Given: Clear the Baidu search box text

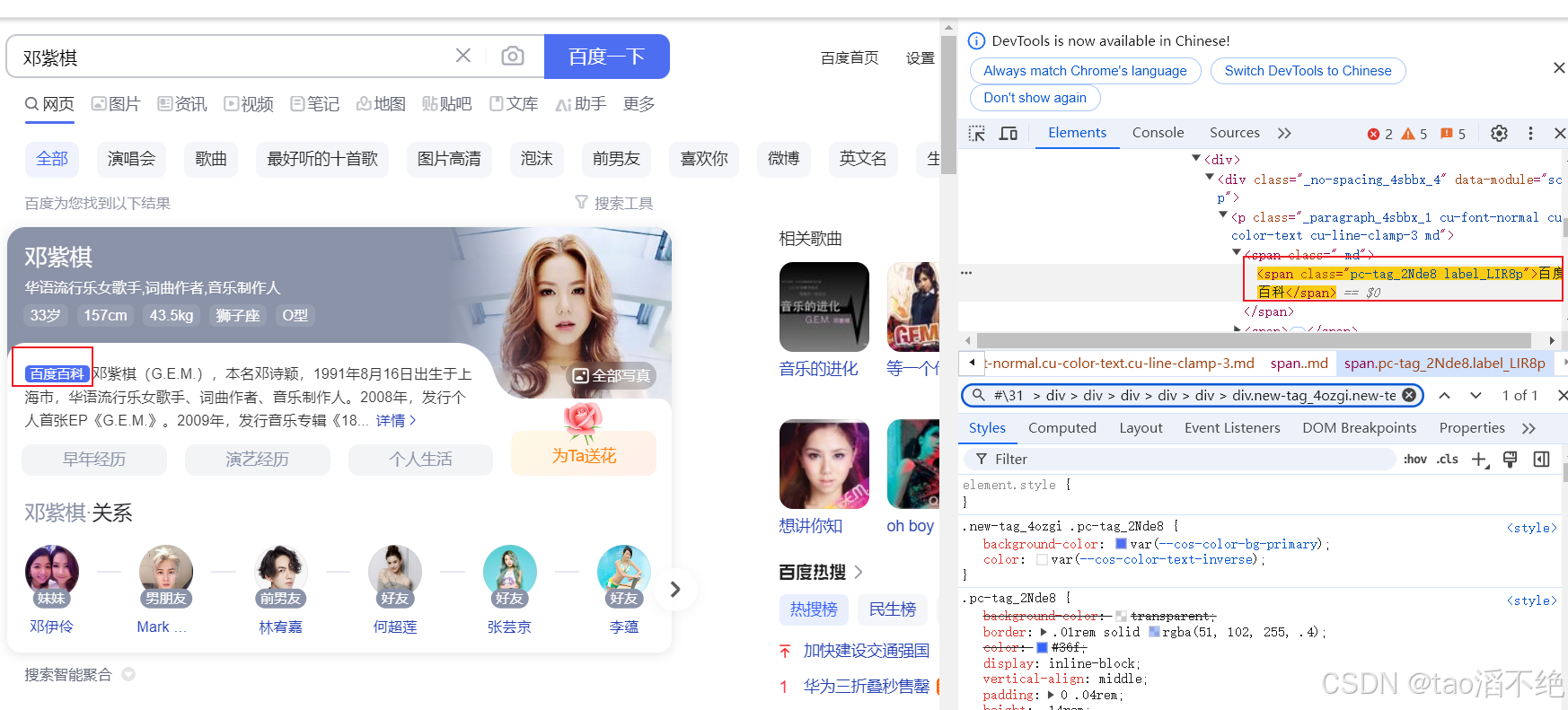Looking at the screenshot, I should coord(462,56).
